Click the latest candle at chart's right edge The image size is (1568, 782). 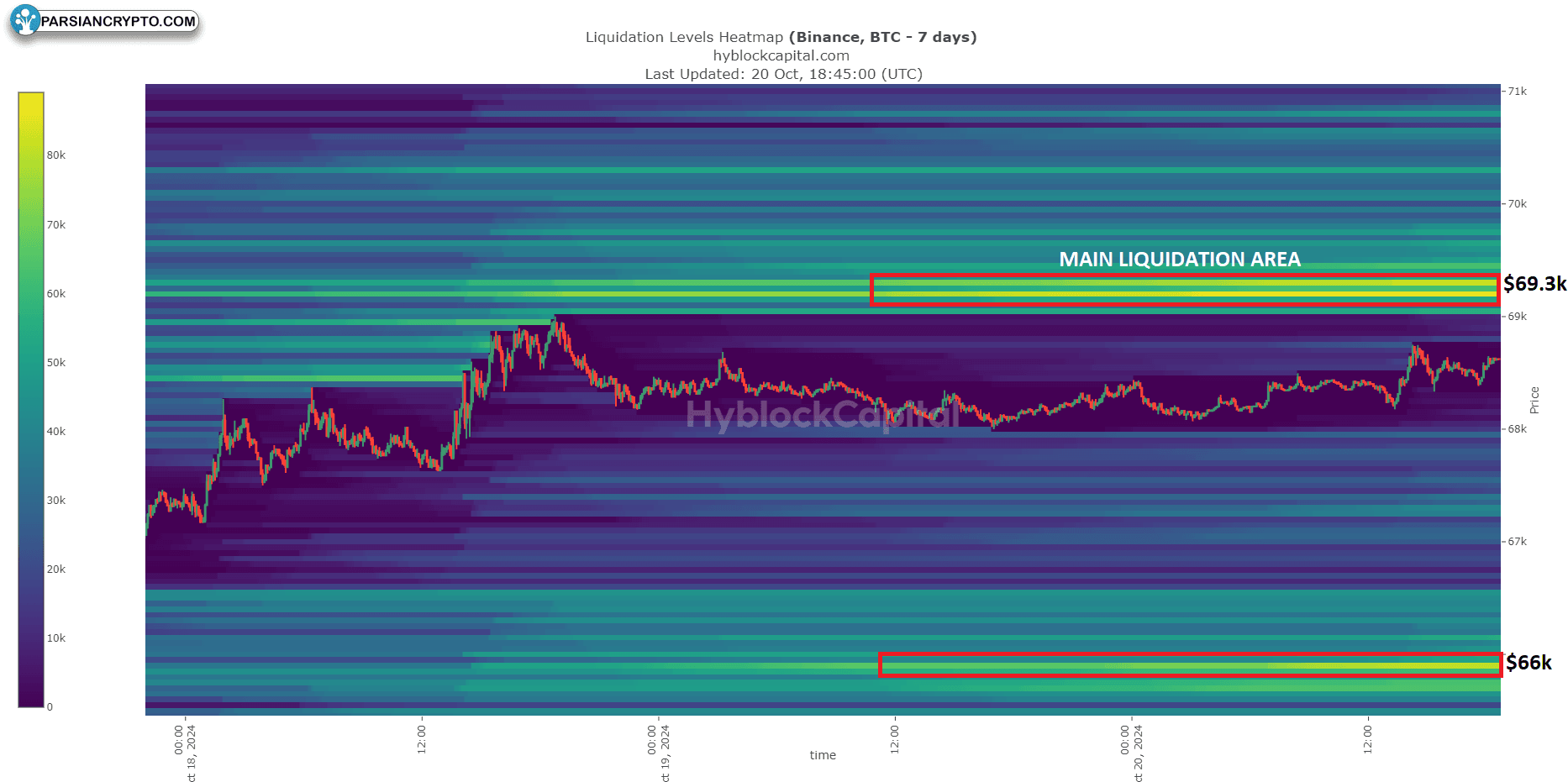(x=1496, y=360)
